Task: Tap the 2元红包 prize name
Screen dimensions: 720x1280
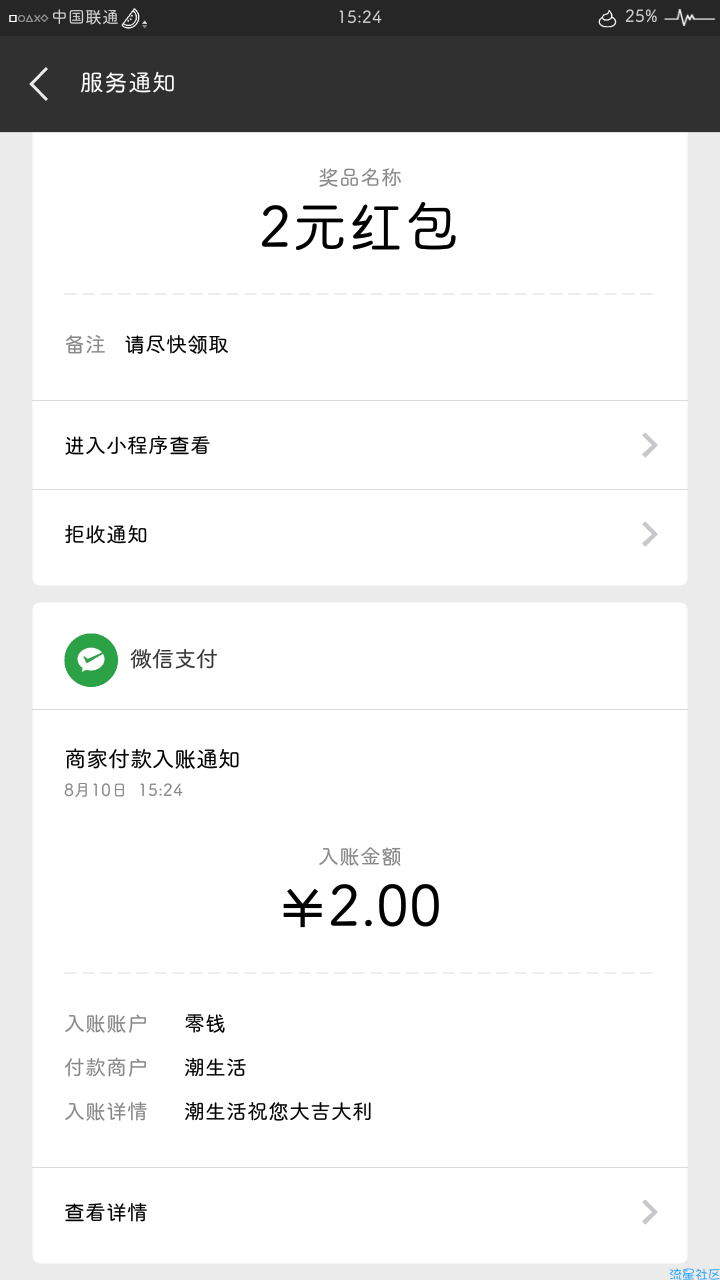Action: [359, 228]
